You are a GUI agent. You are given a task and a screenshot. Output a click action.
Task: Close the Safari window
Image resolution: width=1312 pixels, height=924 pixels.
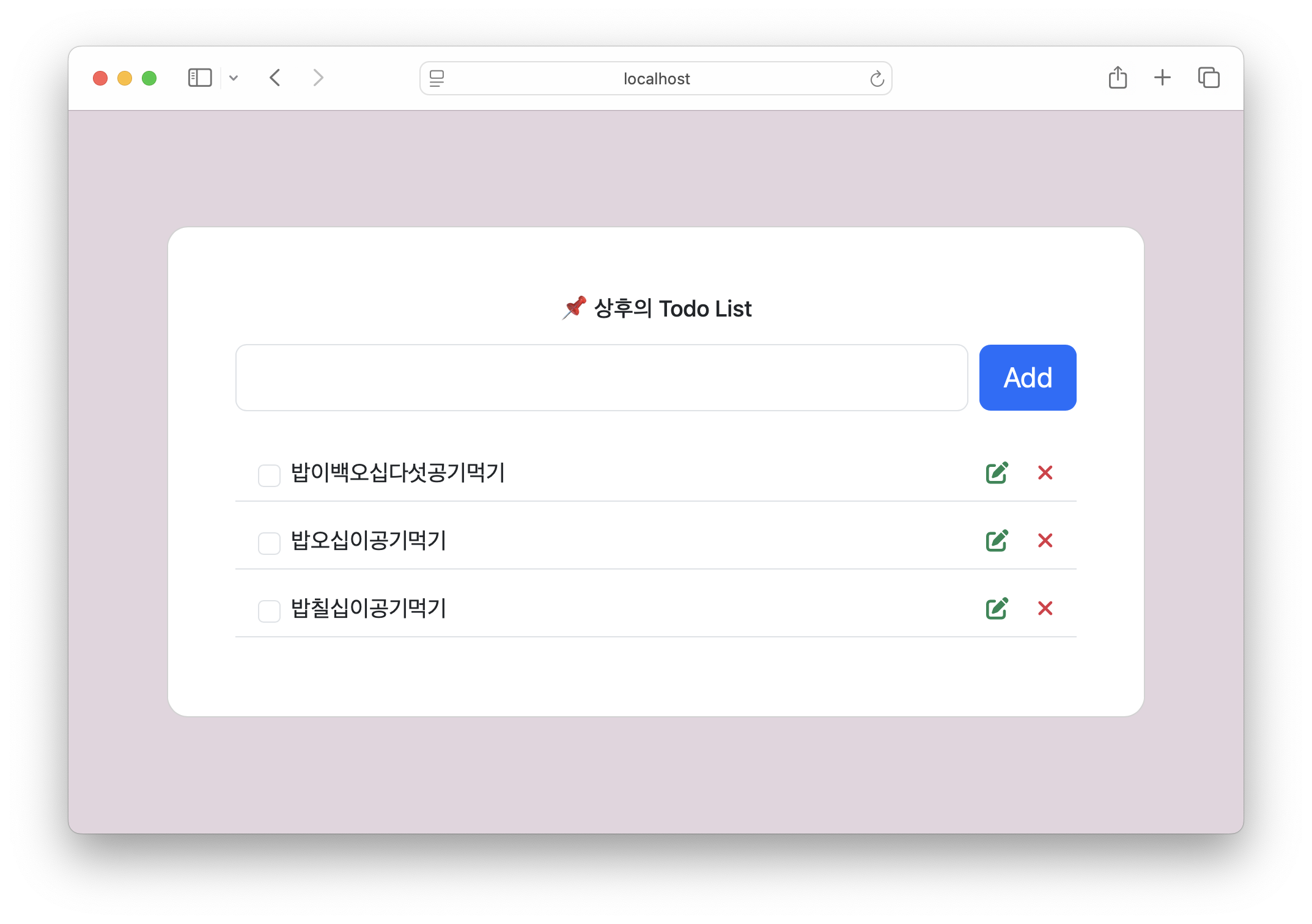point(100,78)
